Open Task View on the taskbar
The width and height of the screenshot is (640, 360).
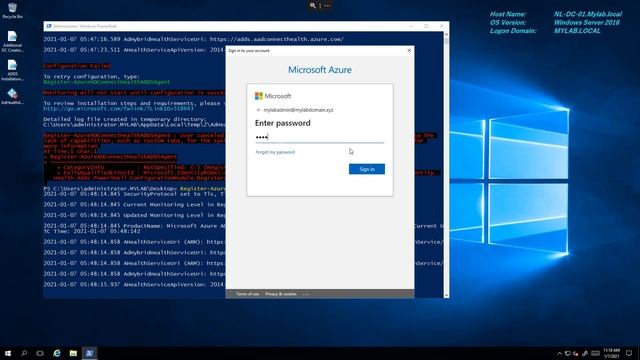[40, 353]
